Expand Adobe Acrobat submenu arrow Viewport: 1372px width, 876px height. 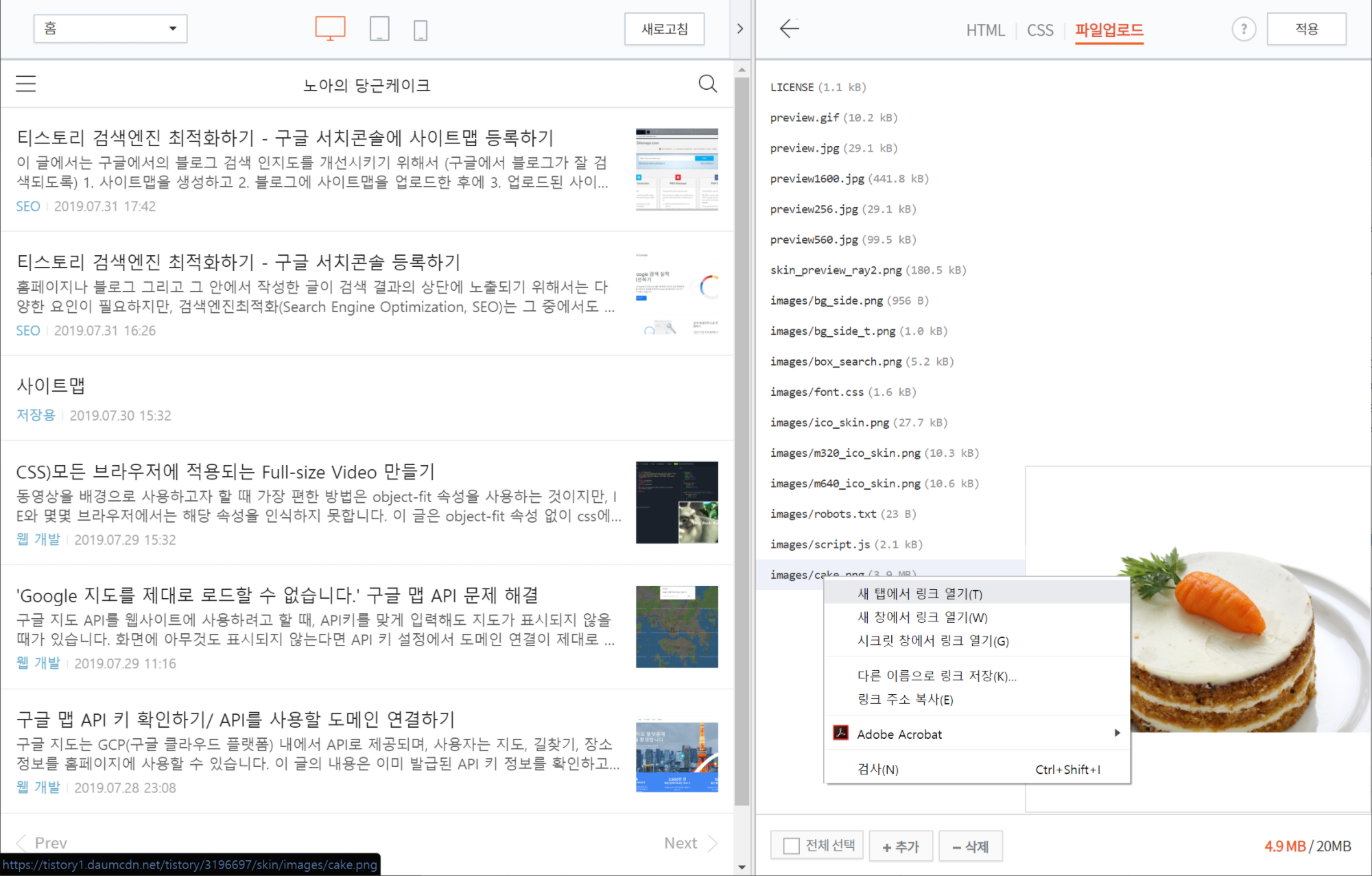[1117, 733]
